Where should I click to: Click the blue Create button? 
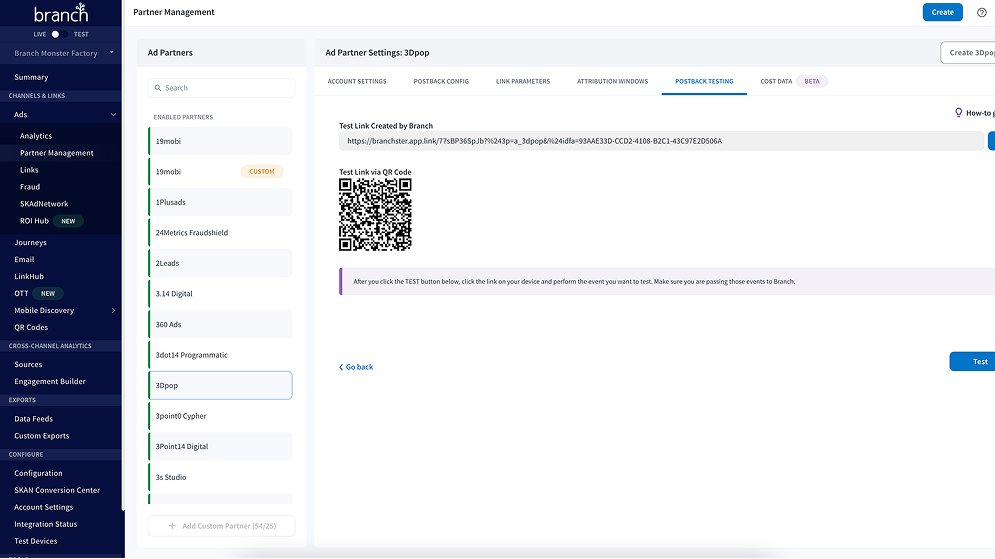(942, 12)
